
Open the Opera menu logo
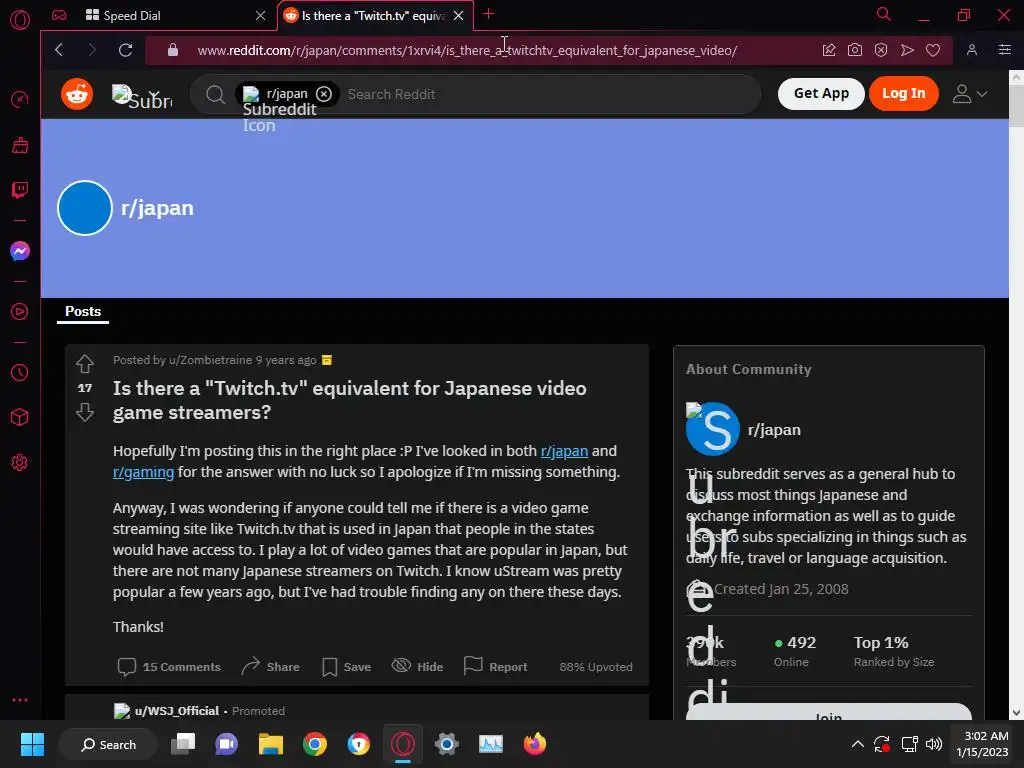click(20, 20)
